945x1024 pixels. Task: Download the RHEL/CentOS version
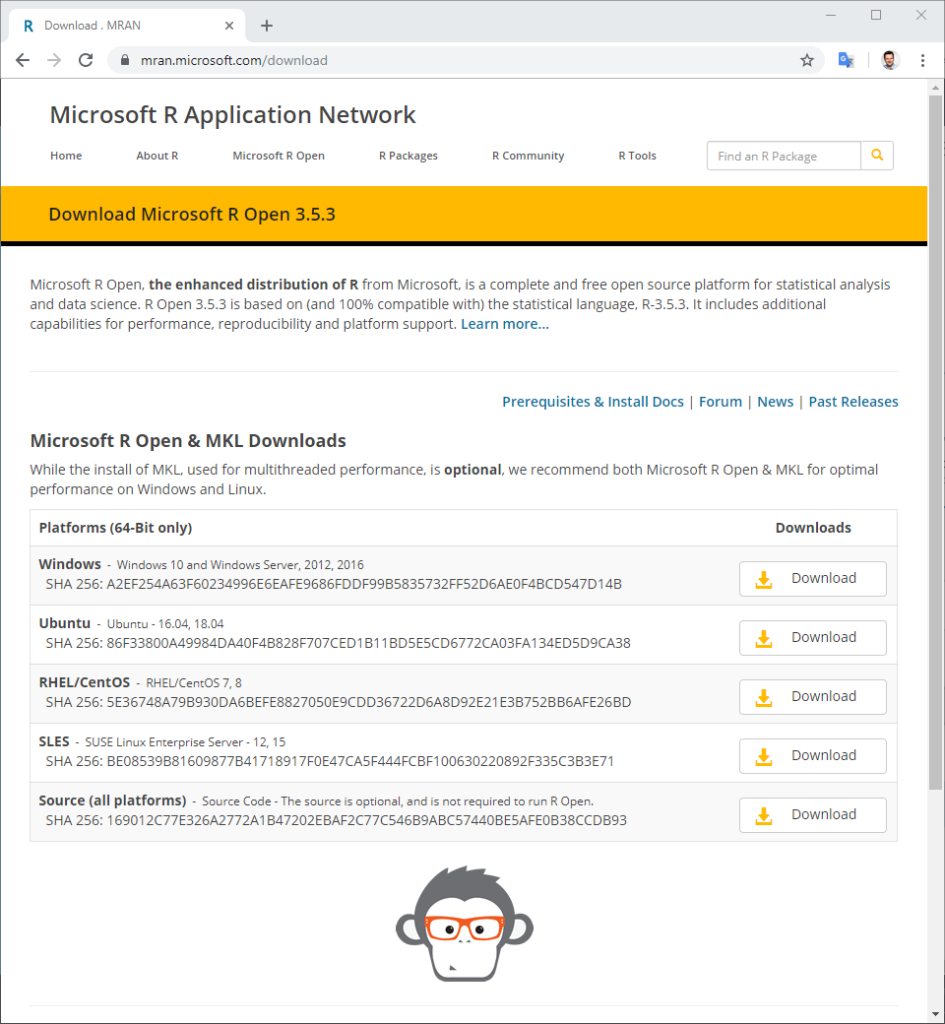tap(812, 697)
